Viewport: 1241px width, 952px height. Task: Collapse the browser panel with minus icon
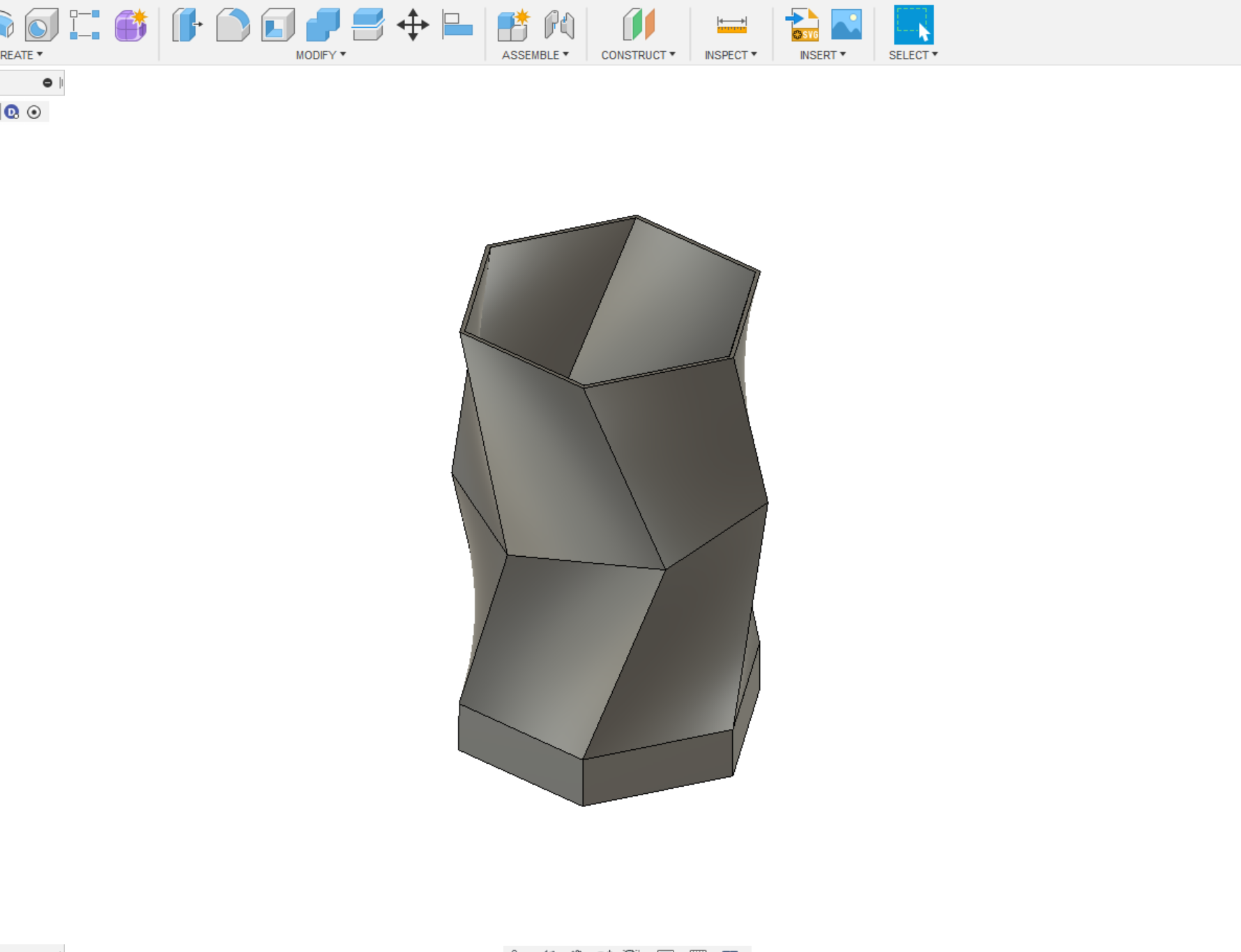coord(47,83)
